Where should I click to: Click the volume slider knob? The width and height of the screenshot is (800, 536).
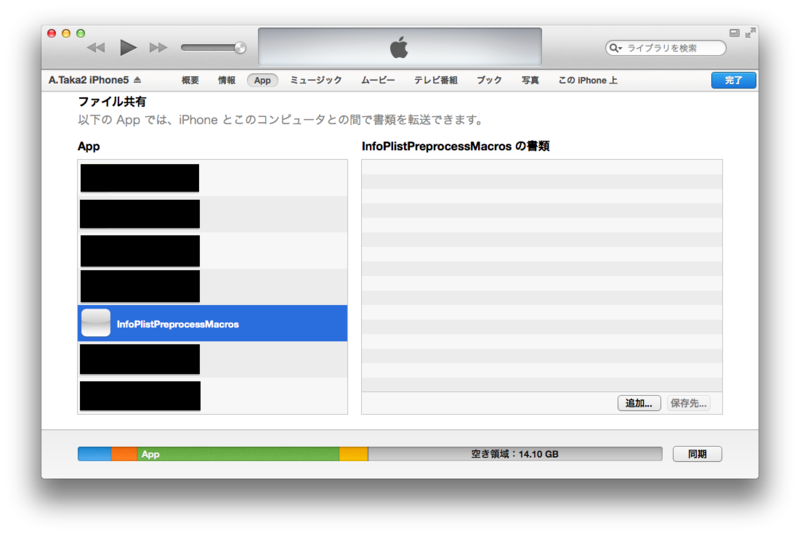[x=240, y=47]
